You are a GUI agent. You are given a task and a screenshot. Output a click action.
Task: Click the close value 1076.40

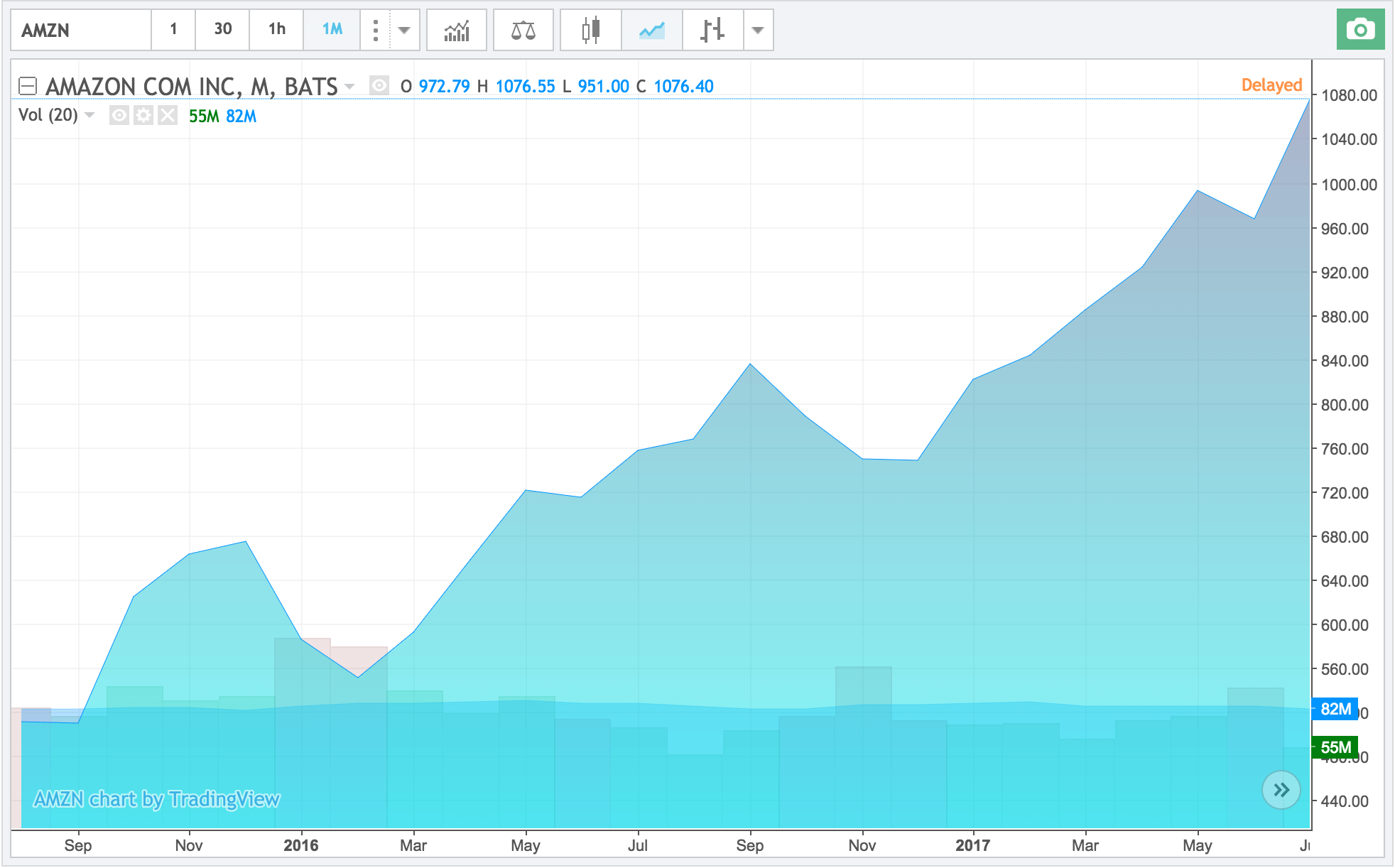point(683,86)
